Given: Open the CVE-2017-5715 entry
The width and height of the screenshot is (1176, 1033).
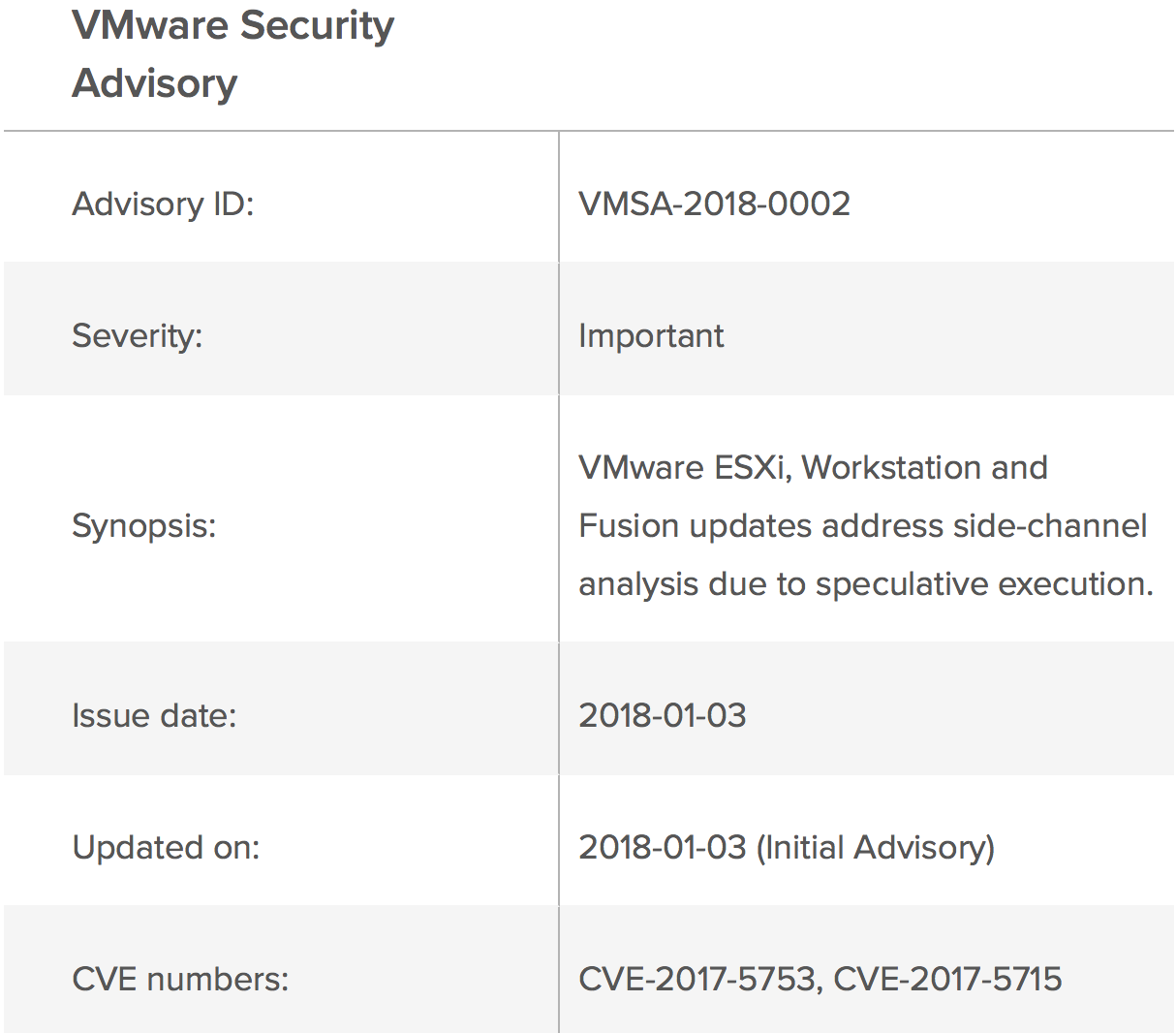Looking at the screenshot, I should tap(947, 980).
